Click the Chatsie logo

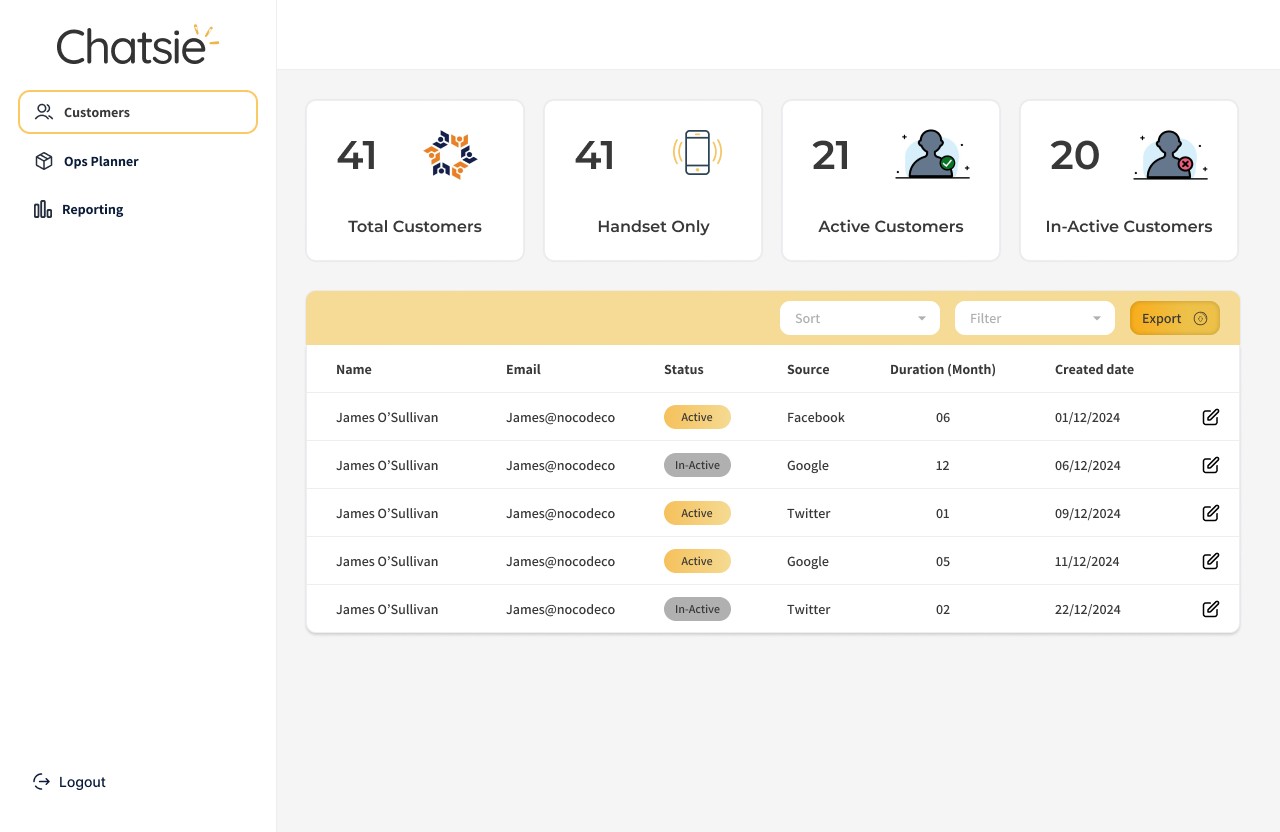138,45
